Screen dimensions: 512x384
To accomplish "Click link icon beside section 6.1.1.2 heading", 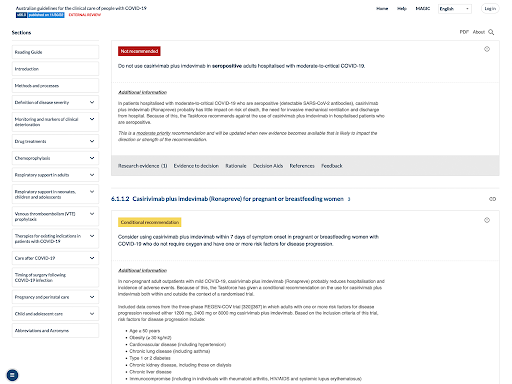I will (x=492, y=199).
